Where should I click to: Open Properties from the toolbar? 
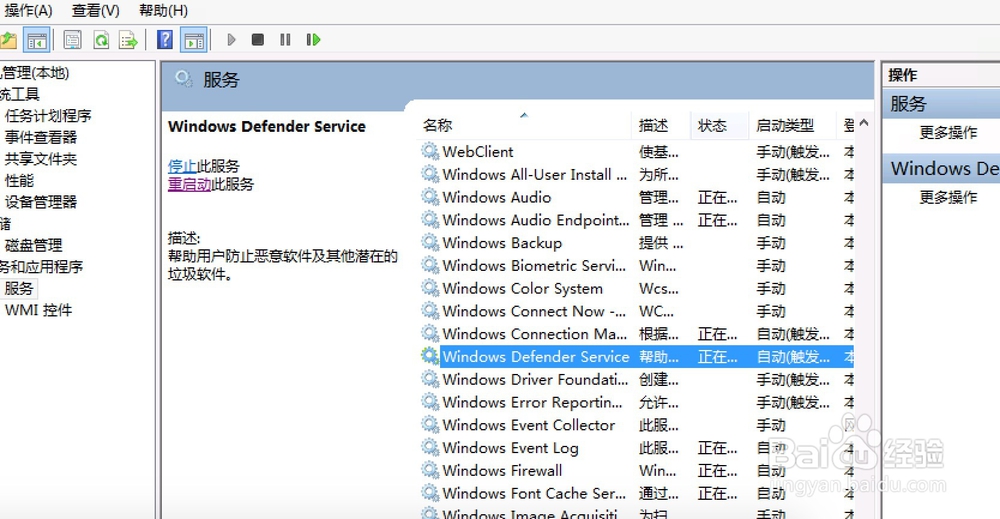coord(73,40)
